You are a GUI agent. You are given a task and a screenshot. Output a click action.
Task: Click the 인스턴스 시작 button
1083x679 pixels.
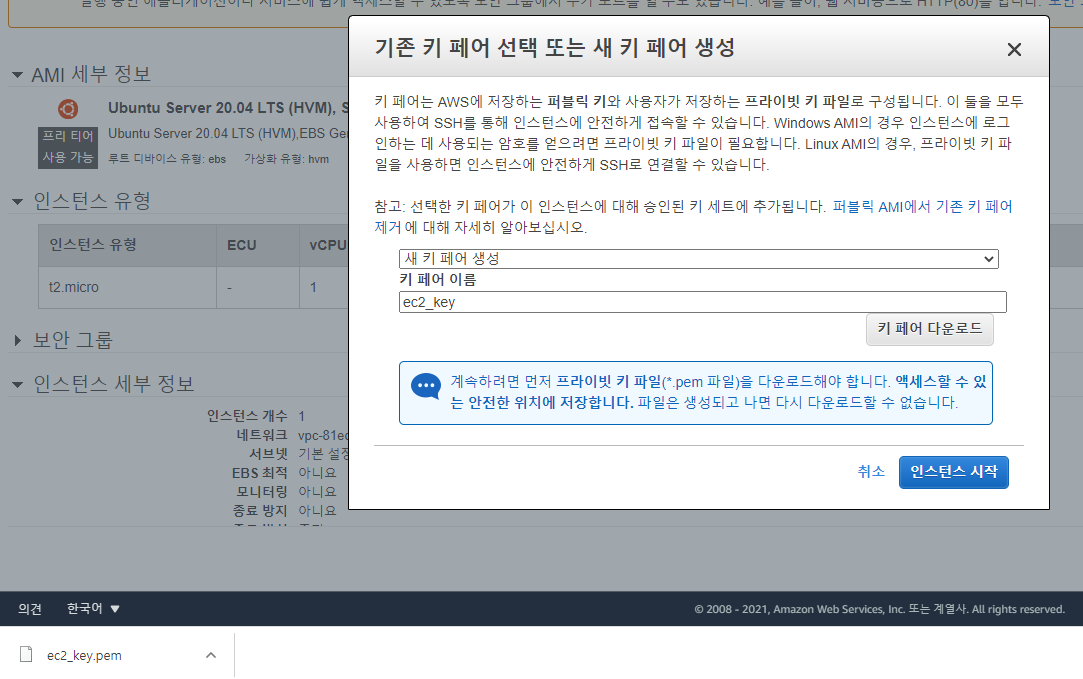pos(953,472)
